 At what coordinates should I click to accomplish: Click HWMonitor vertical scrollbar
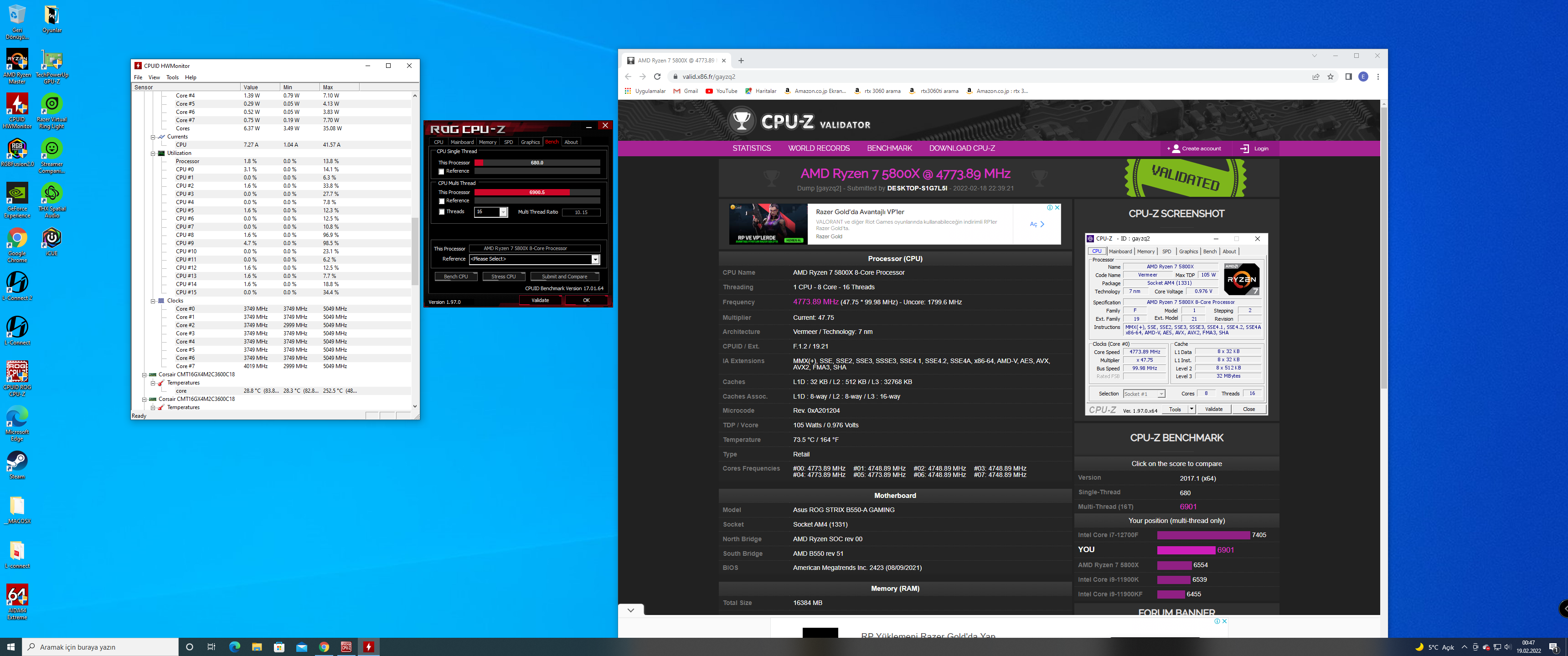(415, 251)
